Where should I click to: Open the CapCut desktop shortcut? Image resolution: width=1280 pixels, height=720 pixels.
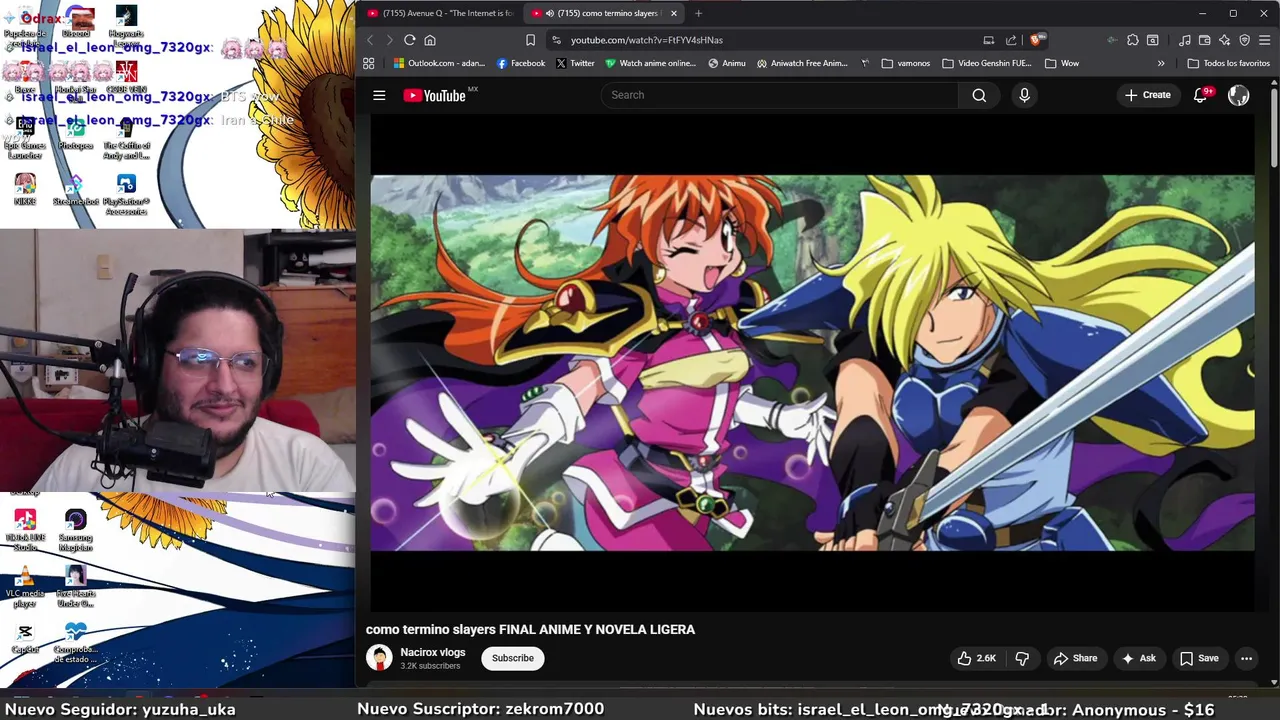click(25, 639)
